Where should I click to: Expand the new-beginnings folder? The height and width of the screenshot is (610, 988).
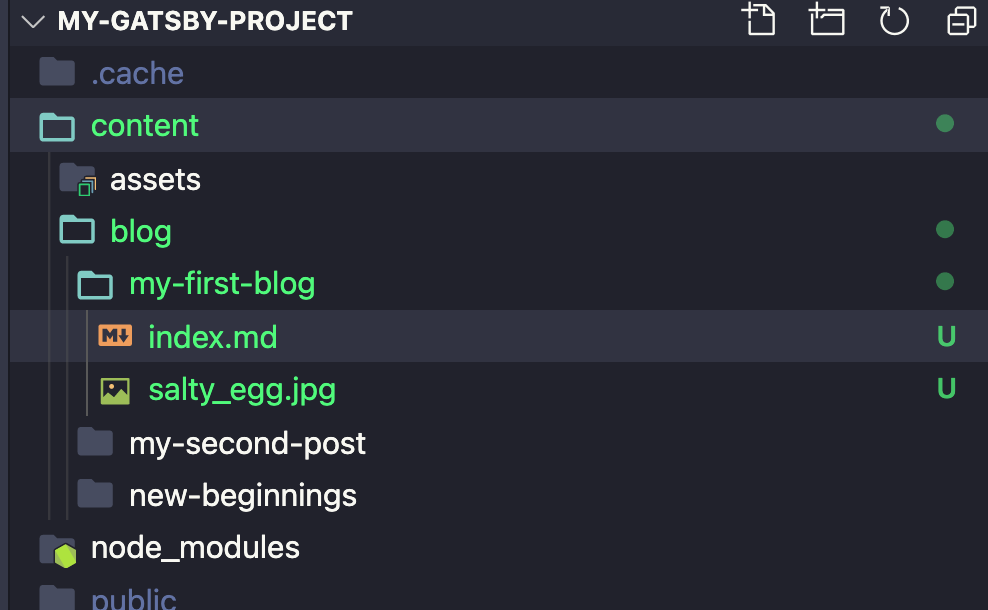click(242, 495)
